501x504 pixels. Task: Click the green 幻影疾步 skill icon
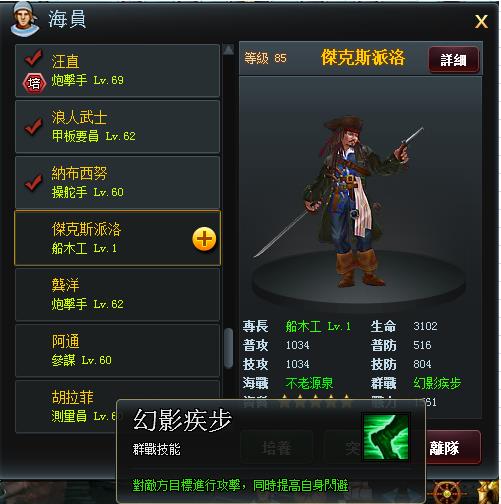386,437
